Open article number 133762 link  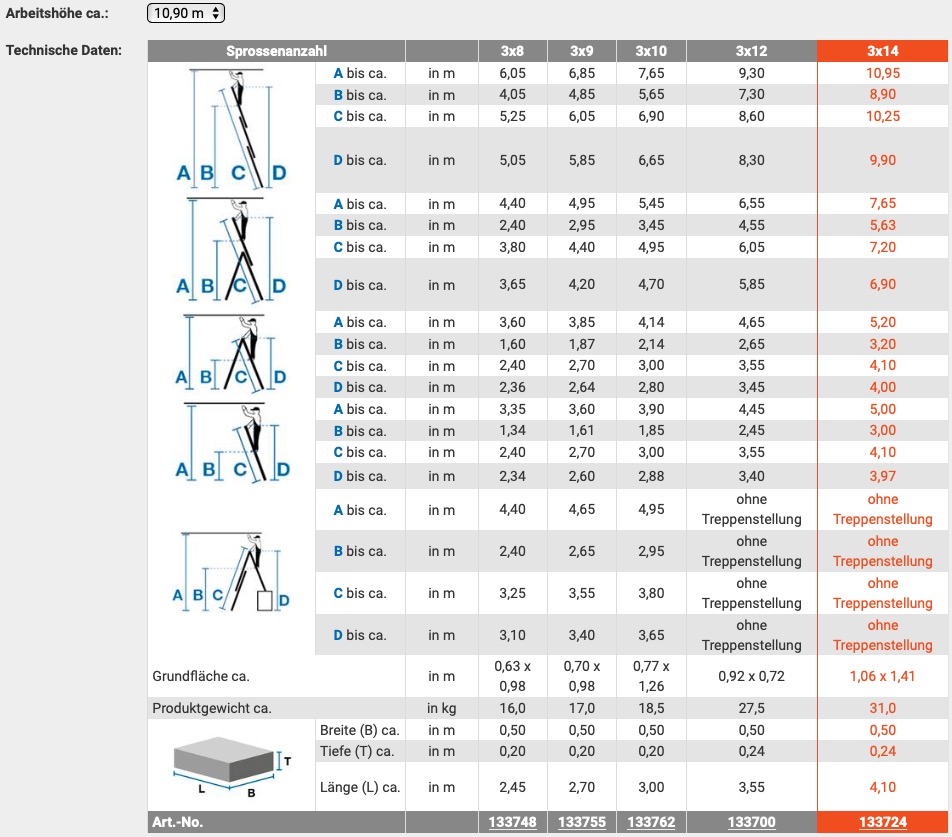[x=651, y=822]
